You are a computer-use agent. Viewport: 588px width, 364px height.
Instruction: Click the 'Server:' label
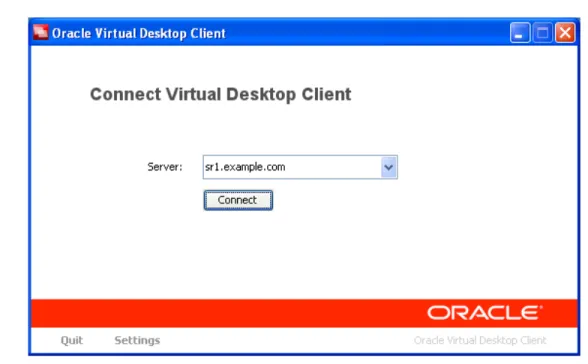[165, 167]
